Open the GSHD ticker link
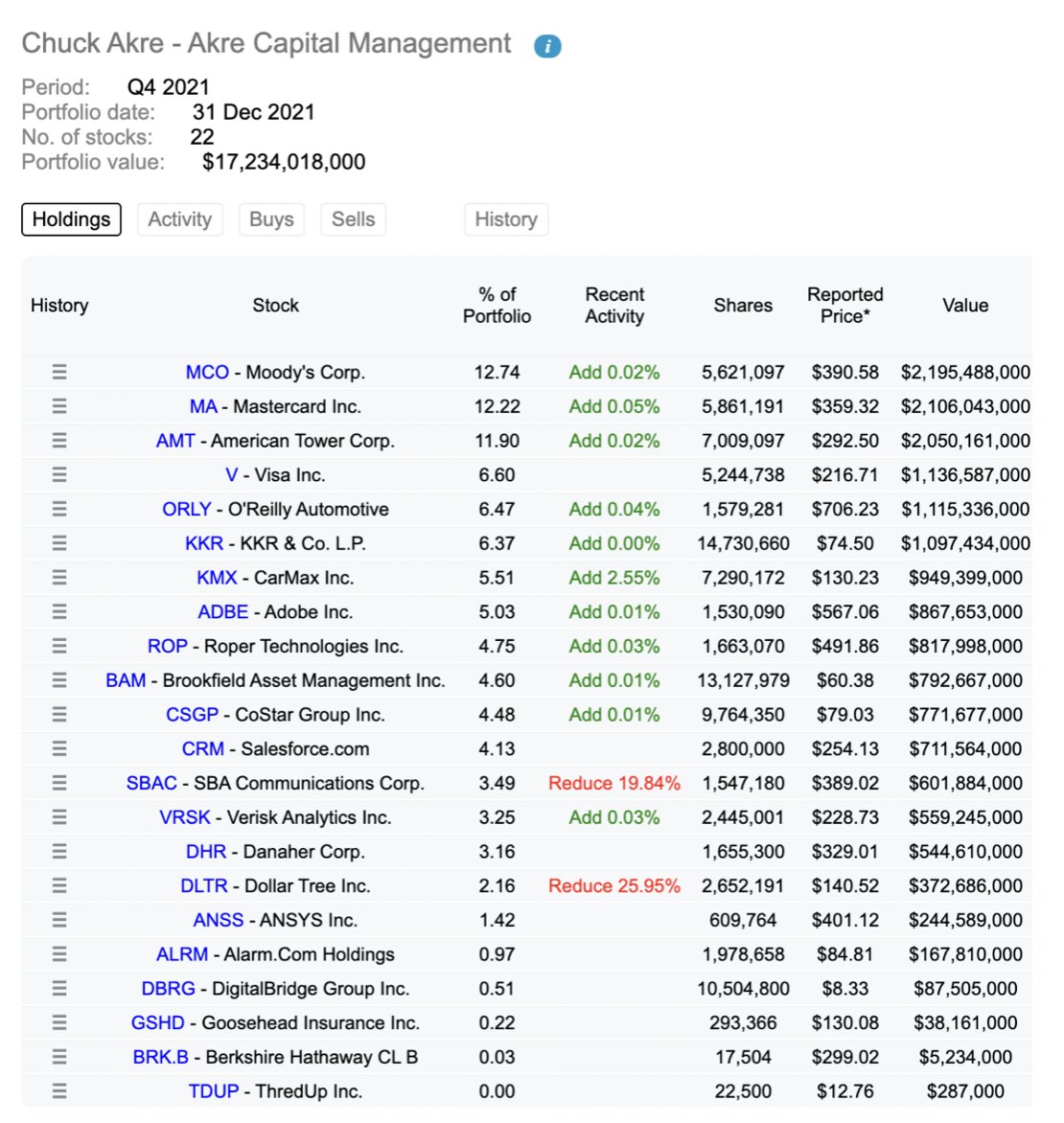This screenshot has width=1064, height=1123. pyautogui.click(x=157, y=1022)
